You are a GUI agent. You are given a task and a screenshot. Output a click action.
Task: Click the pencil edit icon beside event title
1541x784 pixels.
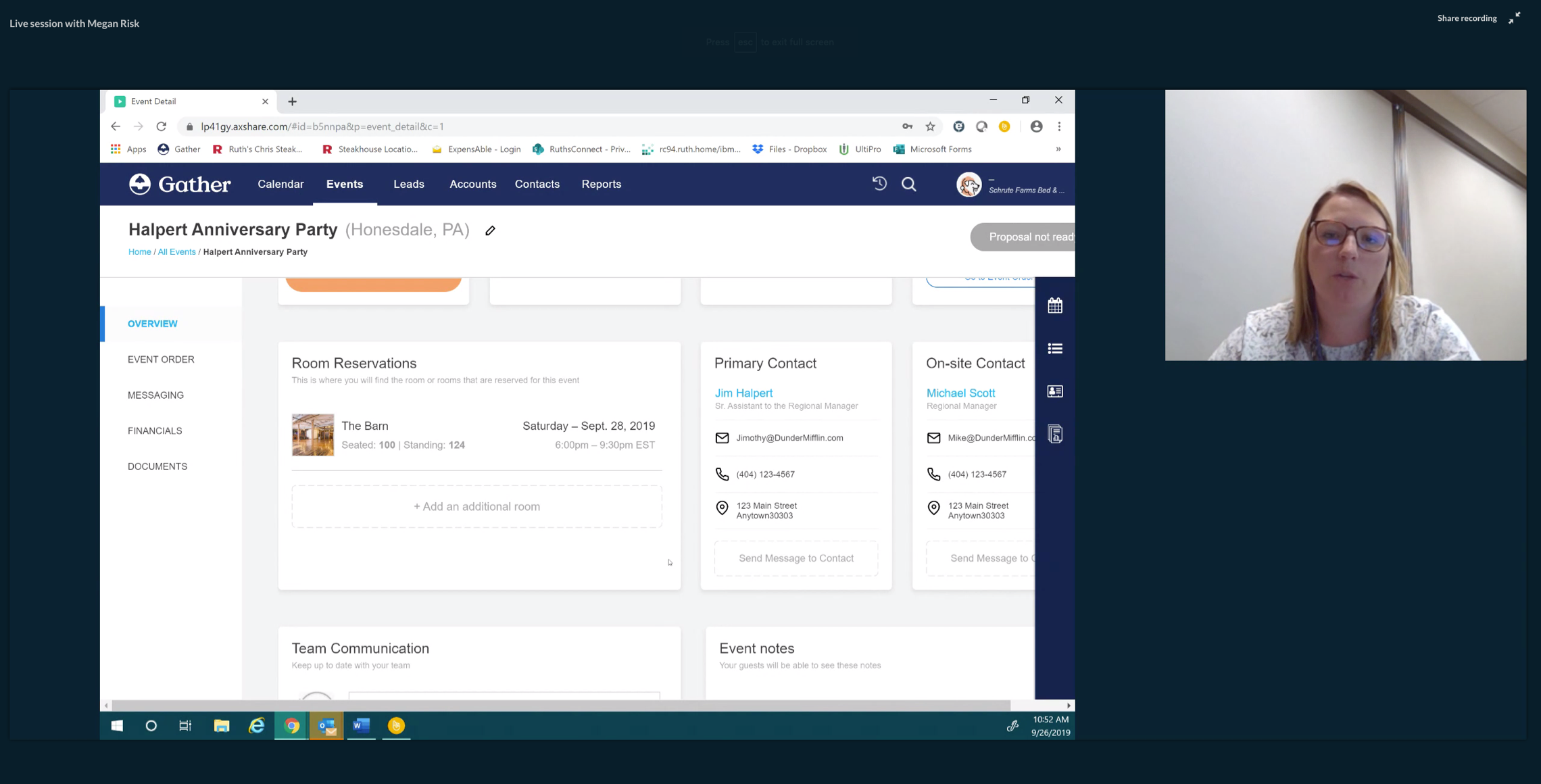(490, 230)
